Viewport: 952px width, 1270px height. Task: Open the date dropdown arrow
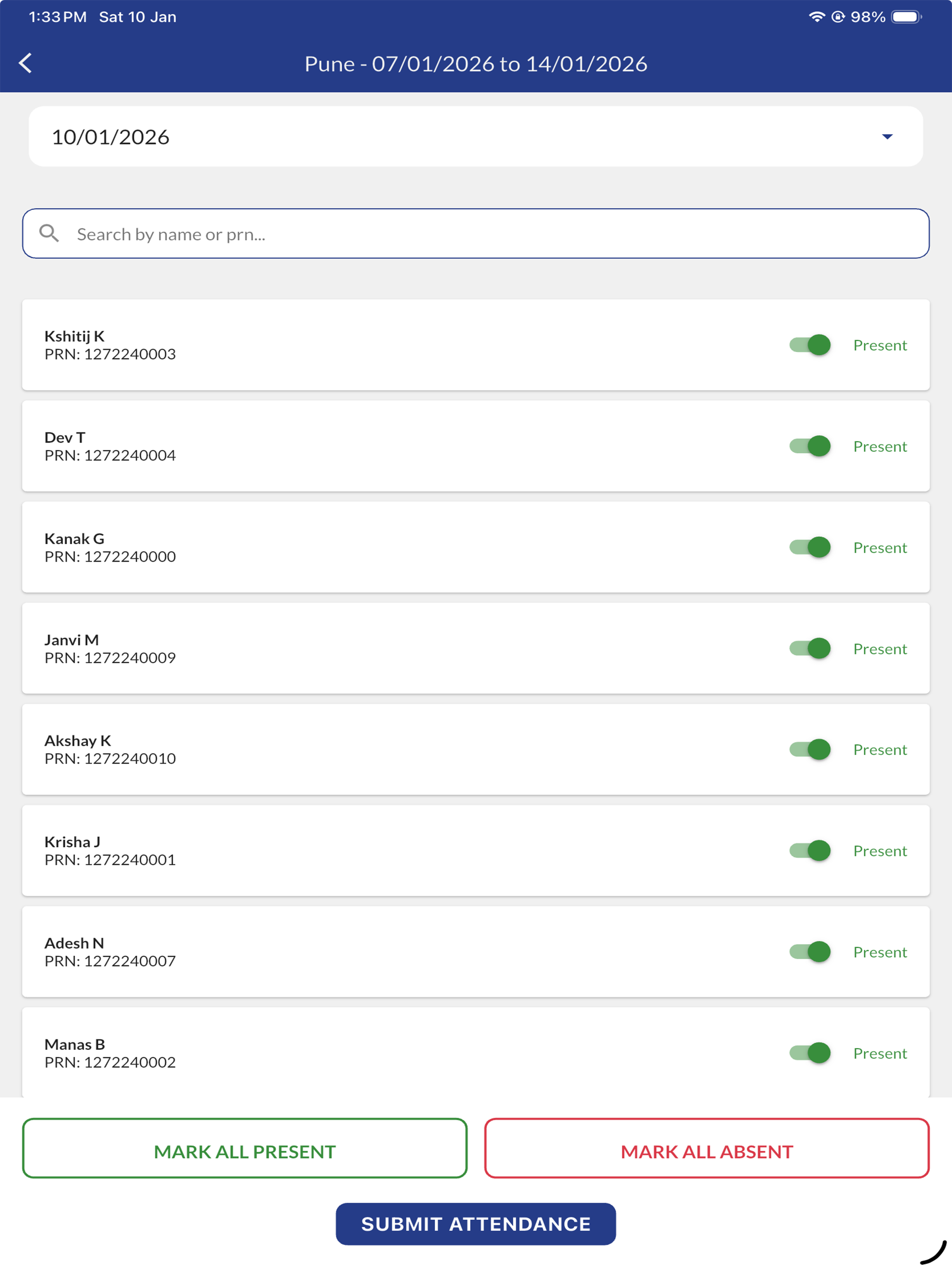click(887, 137)
